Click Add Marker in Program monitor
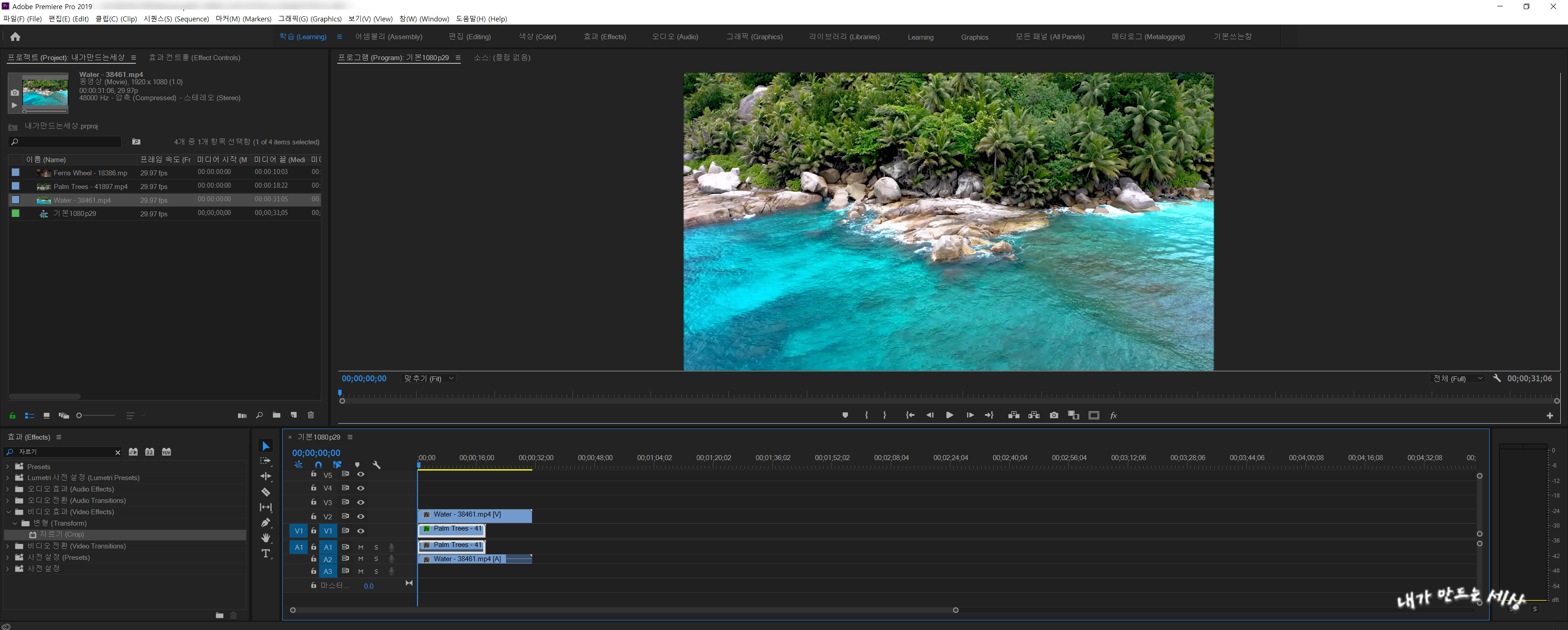 pyautogui.click(x=845, y=415)
